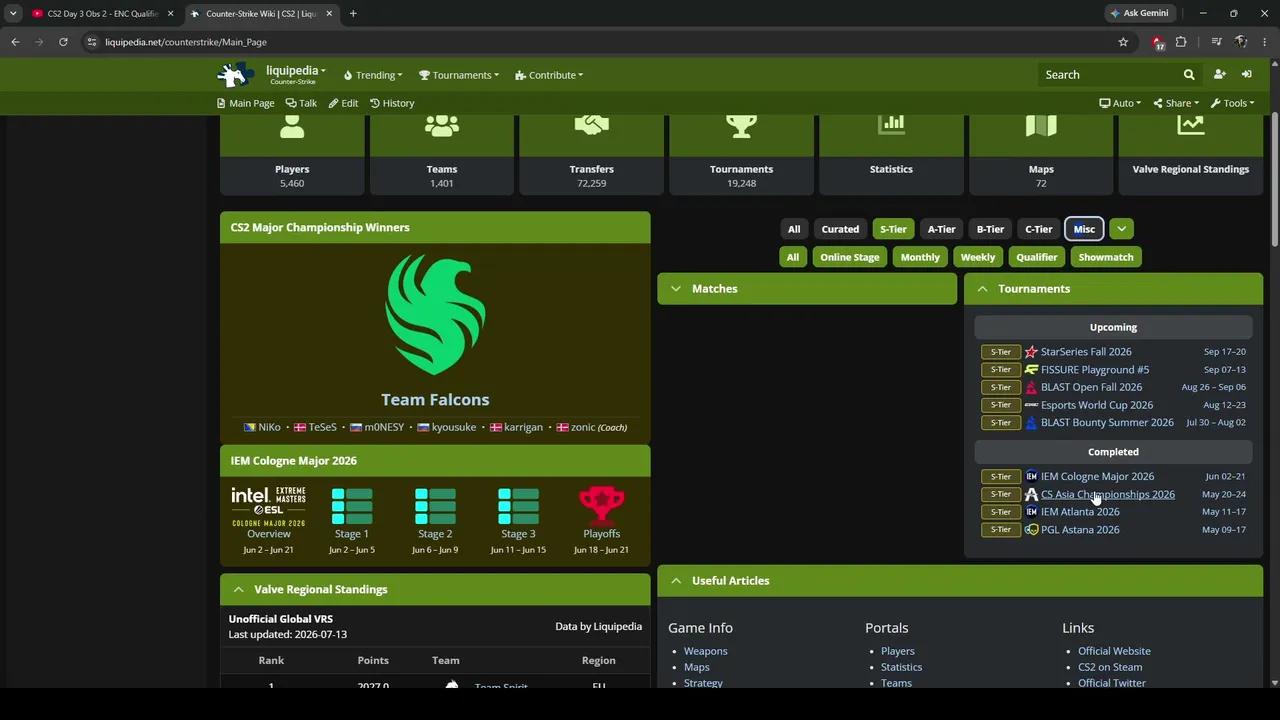Click the Ask Gemini button
This screenshot has width=1280, height=720.
coord(1139,14)
